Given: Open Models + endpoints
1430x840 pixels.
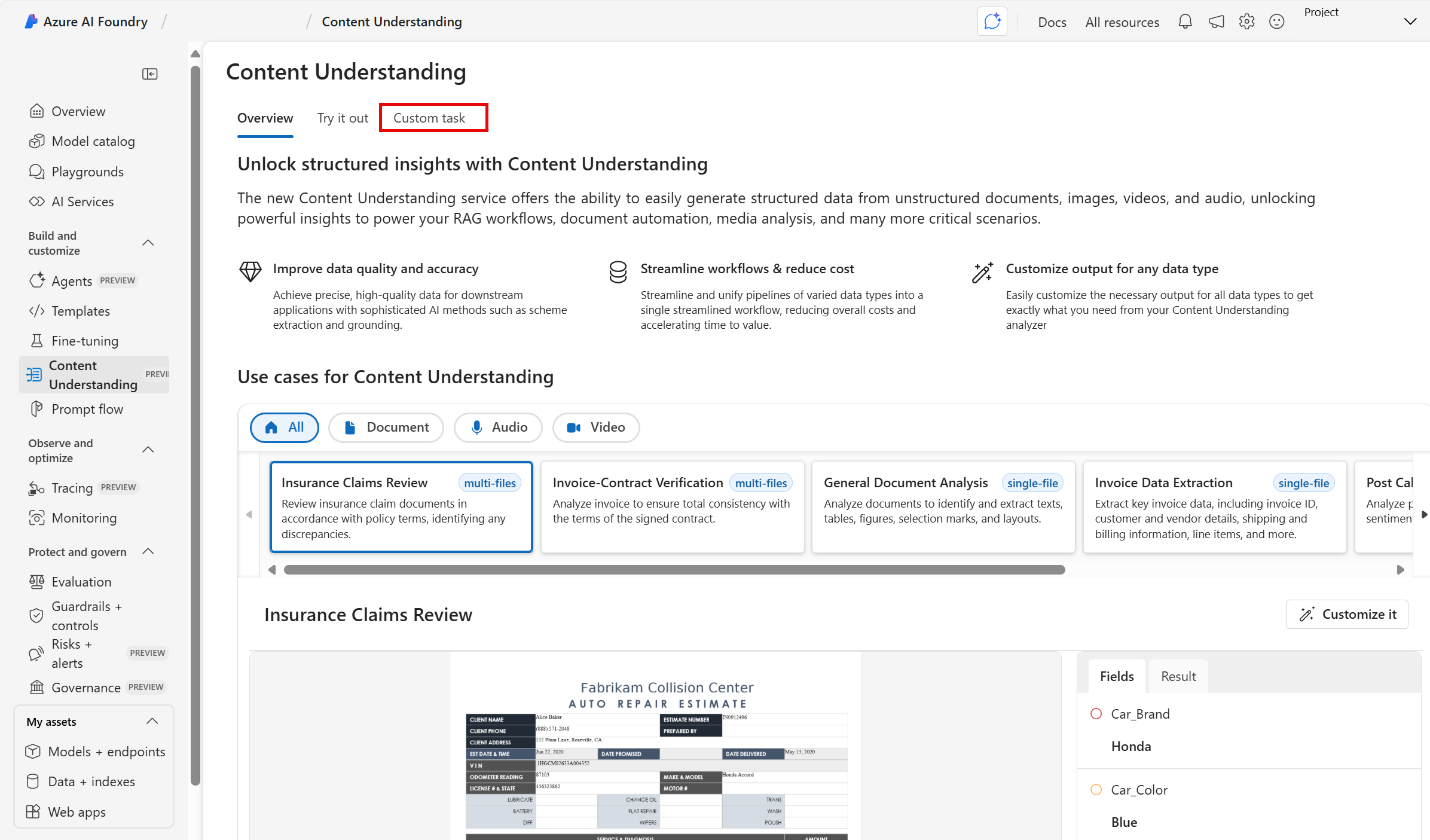Looking at the screenshot, I should click(106, 752).
